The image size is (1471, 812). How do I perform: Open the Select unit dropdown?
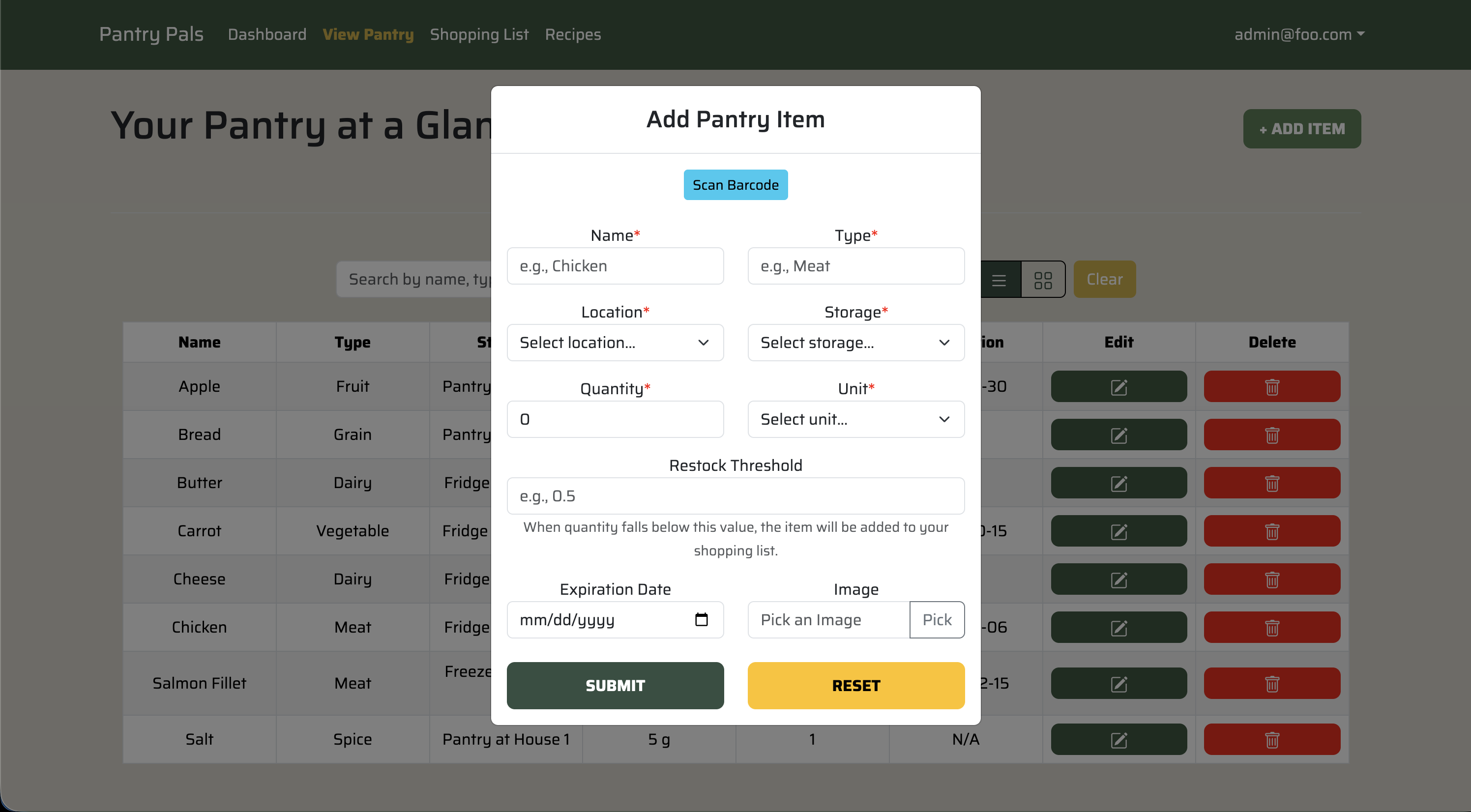[855, 419]
